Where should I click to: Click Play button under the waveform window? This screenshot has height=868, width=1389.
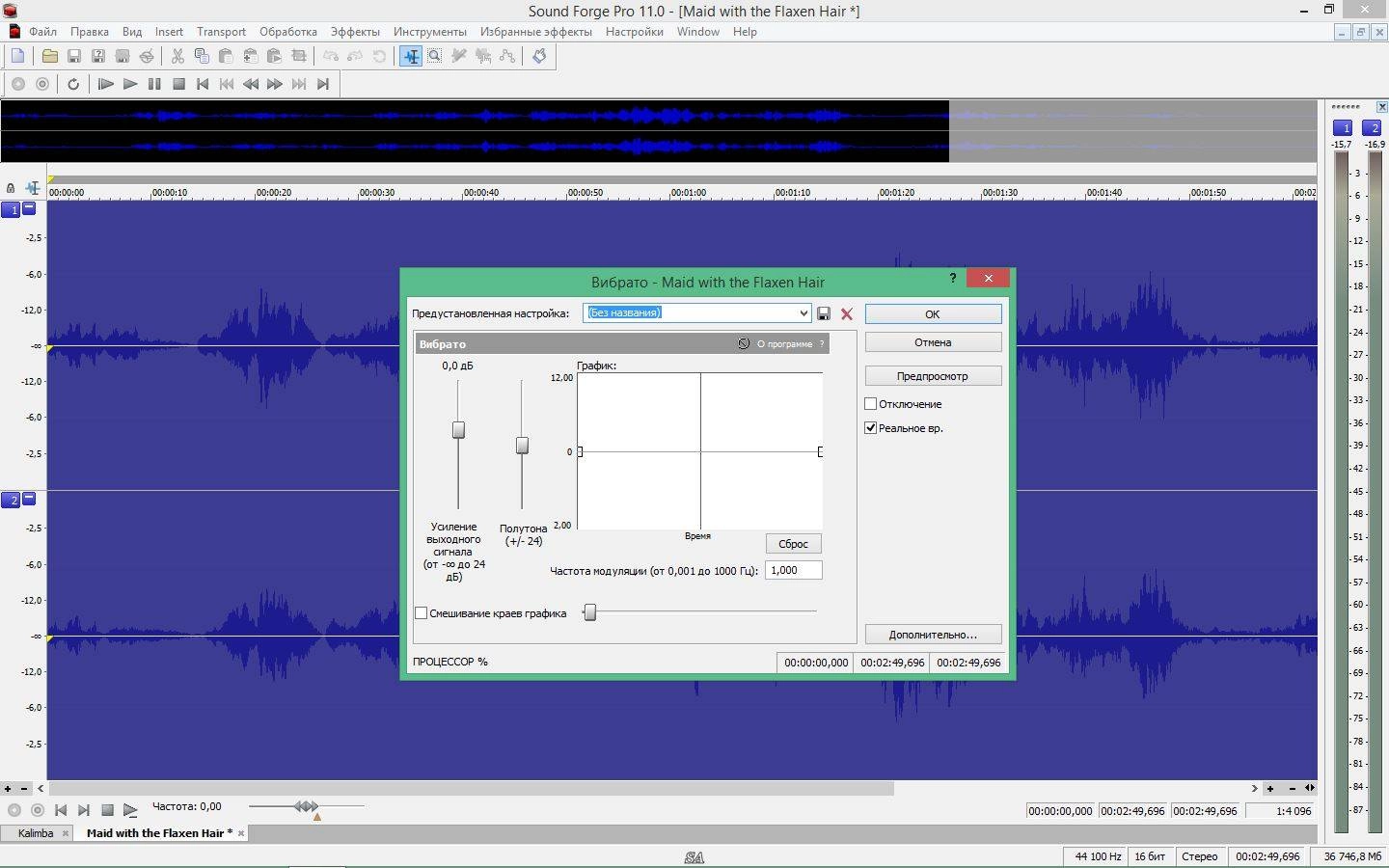(130, 810)
